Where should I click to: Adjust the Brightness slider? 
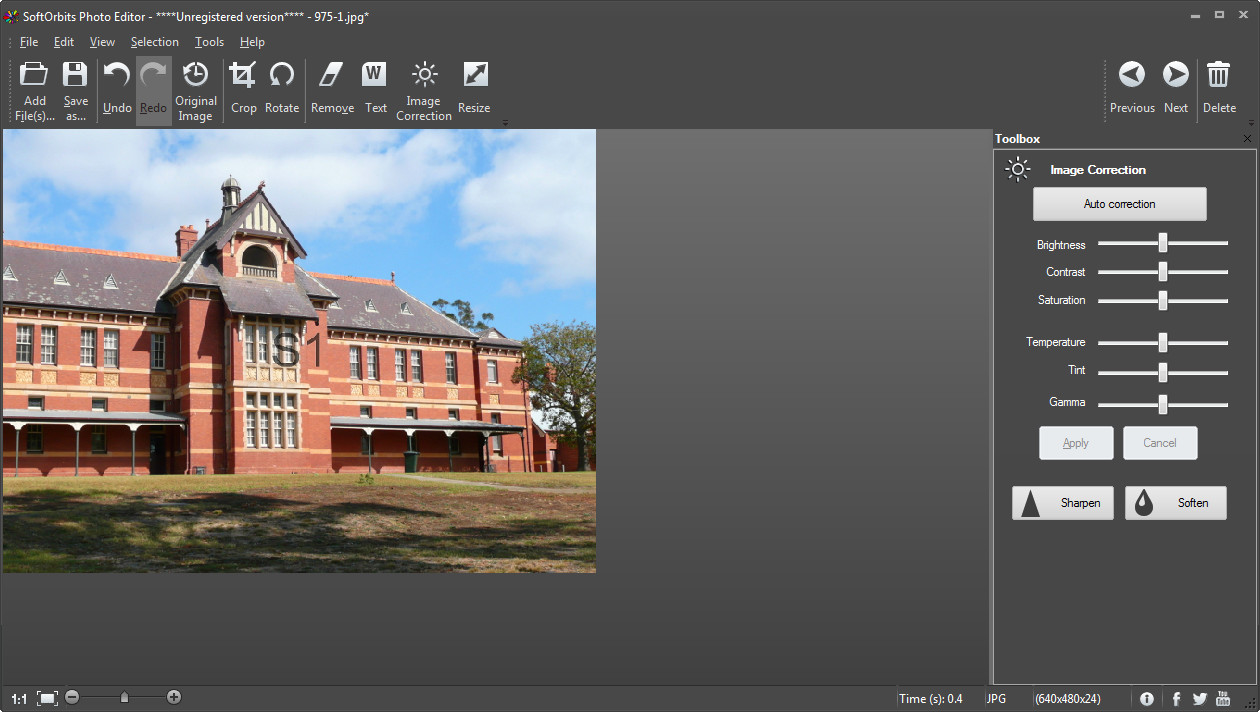click(1162, 242)
